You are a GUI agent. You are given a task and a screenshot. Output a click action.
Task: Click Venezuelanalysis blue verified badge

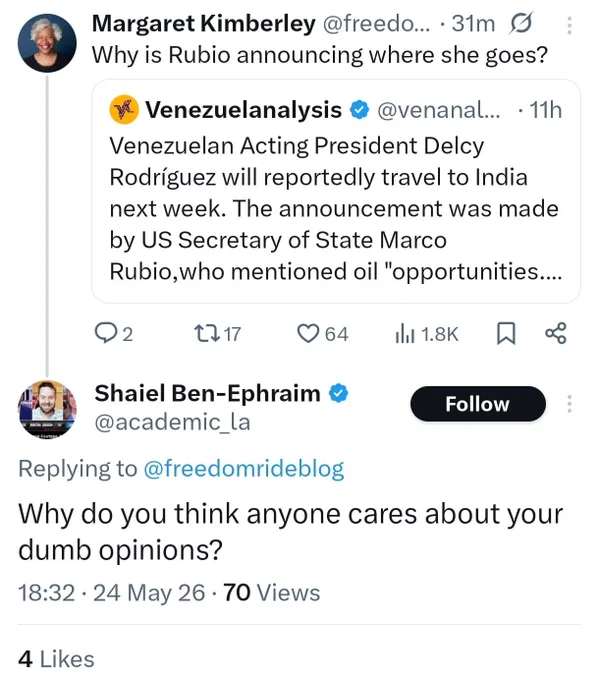359,110
